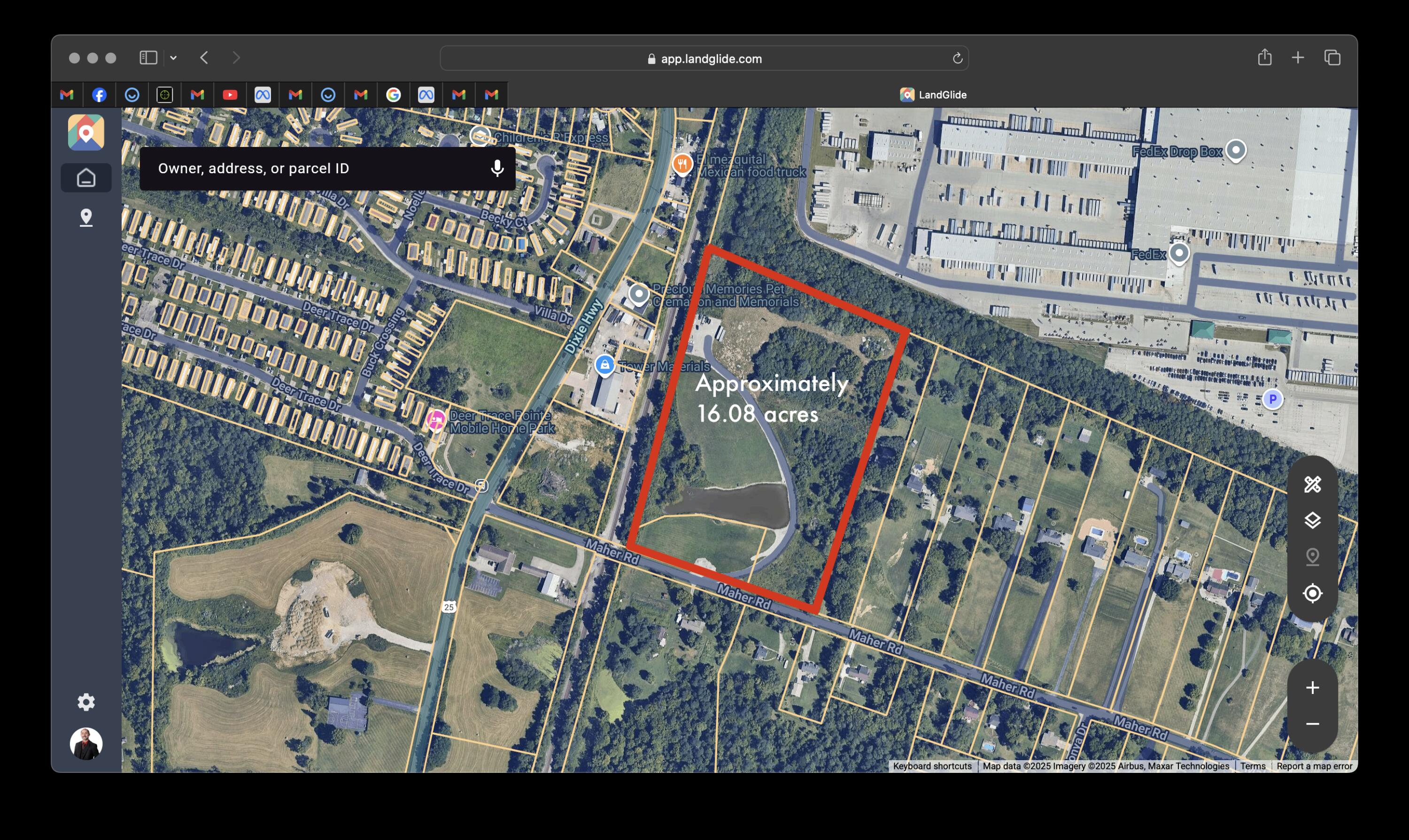Center map on my location
Screen dimensions: 1409x840
pyautogui.click(x=1312, y=594)
